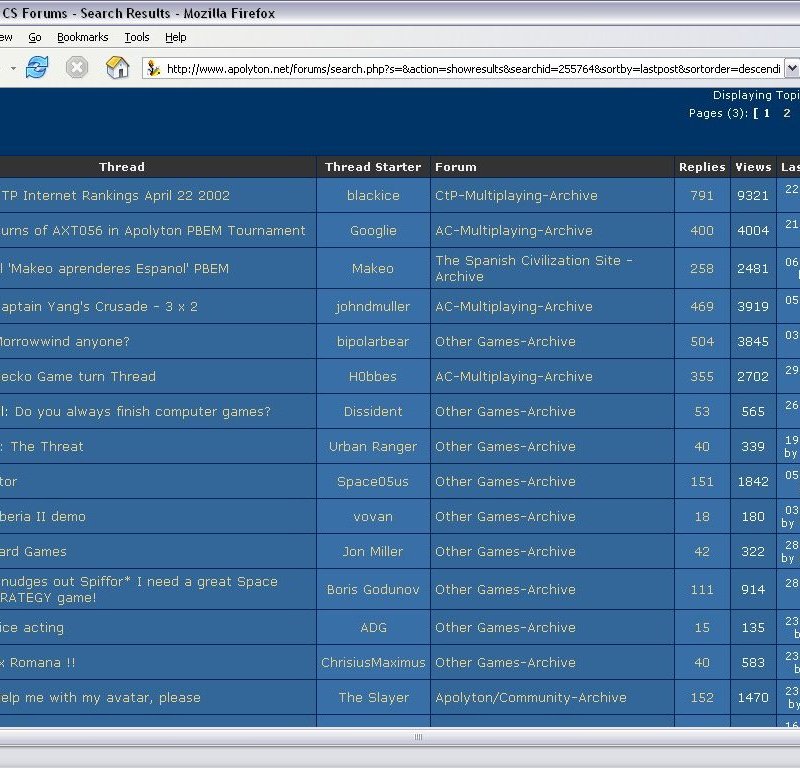Go to page 2 of results
This screenshot has height=768, width=800.
pyautogui.click(x=787, y=113)
